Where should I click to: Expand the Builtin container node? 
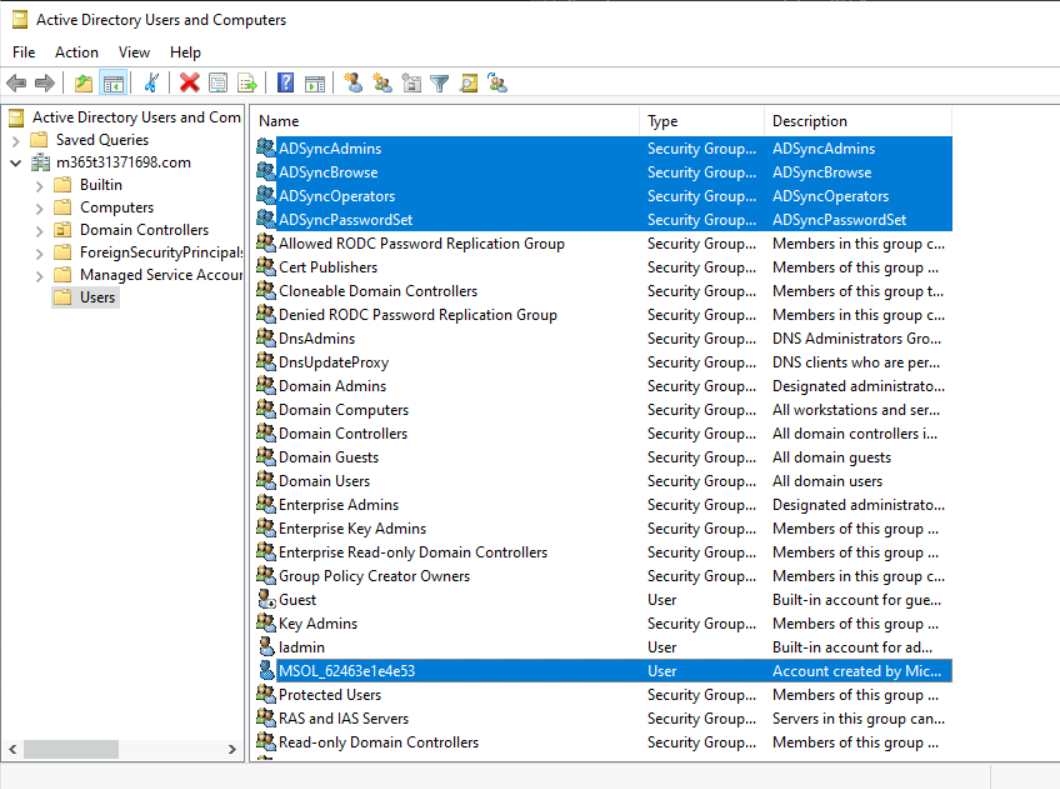[39, 185]
